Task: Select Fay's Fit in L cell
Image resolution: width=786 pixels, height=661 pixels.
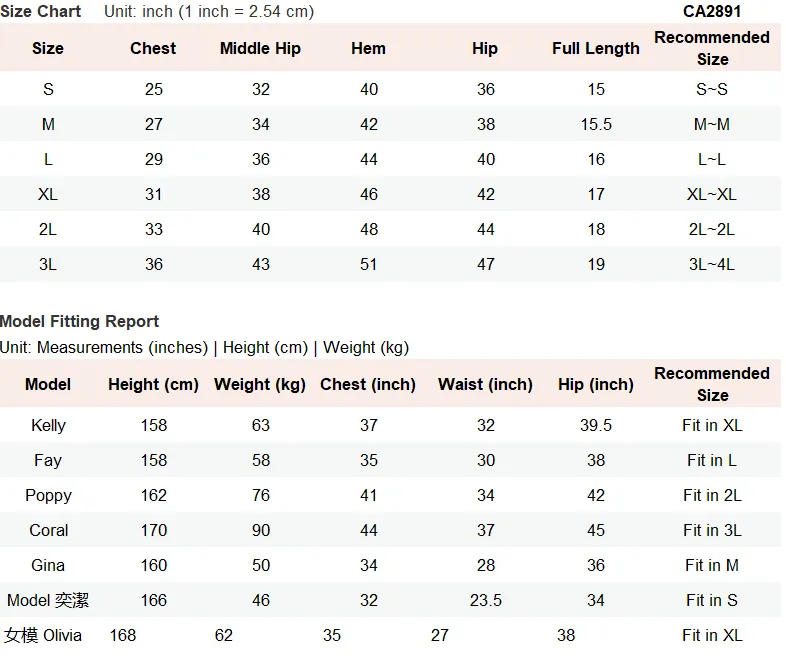Action: point(712,460)
